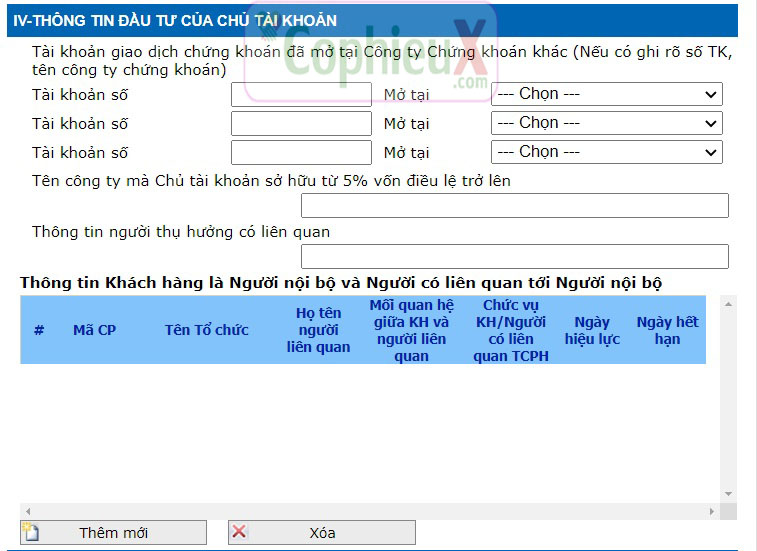The width and height of the screenshot is (757, 551).
Task: Select the third Tài khoản số input
Action: [301, 152]
